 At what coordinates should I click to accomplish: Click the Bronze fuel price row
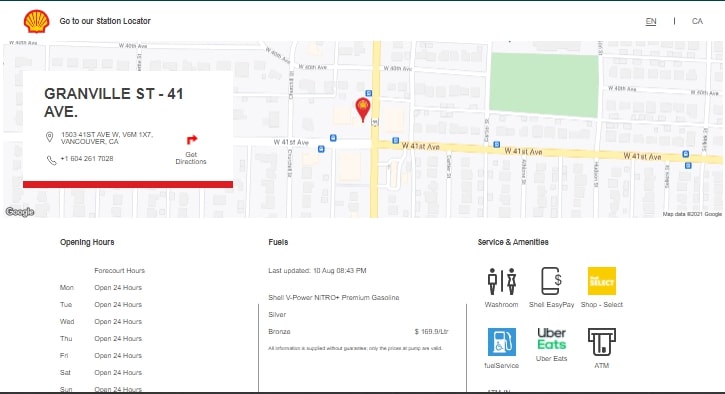tap(358, 332)
